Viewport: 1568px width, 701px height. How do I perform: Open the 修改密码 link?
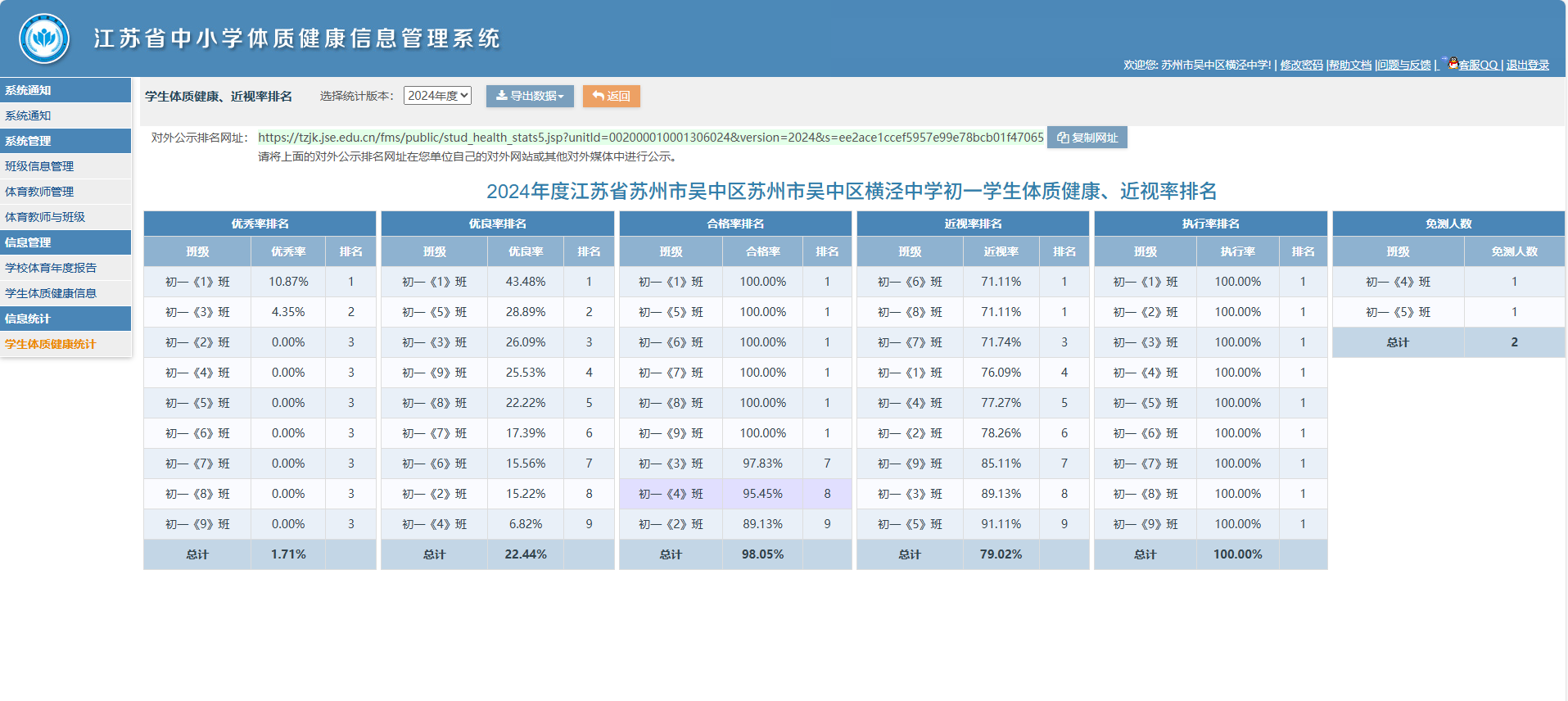point(1301,65)
